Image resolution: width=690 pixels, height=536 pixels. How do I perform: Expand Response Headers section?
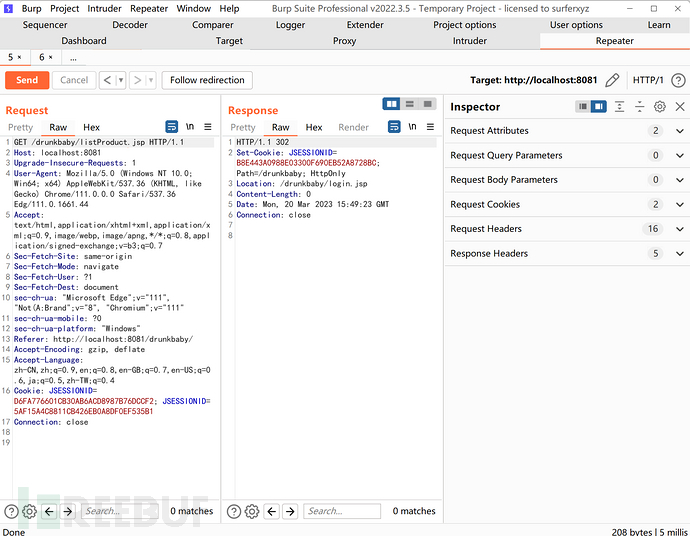coord(679,253)
